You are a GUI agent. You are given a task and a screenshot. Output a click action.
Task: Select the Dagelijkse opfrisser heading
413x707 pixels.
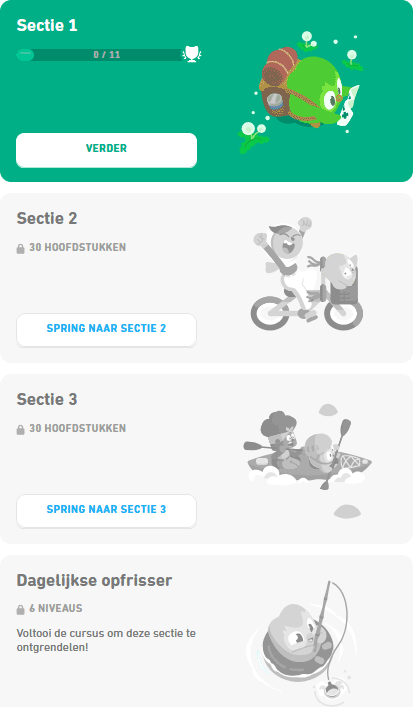[94, 580]
